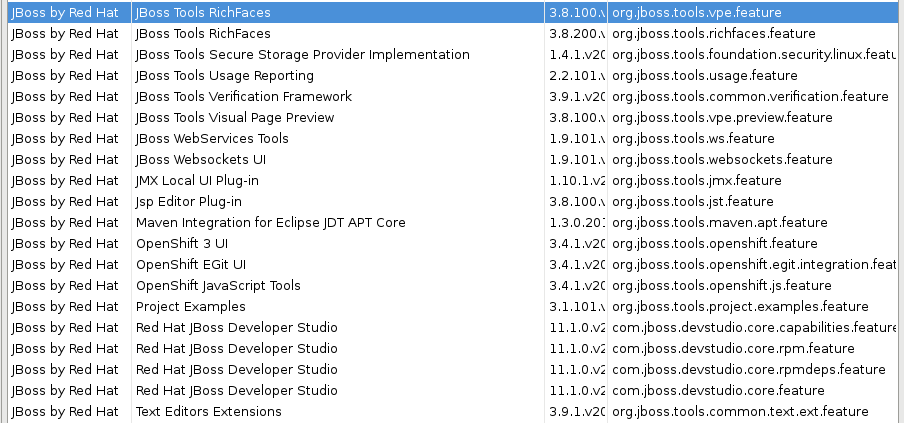Image resolution: width=904 pixels, height=423 pixels.
Task: Choose the JBoss Tools Usage Reporting row
Action: click(x=224, y=76)
